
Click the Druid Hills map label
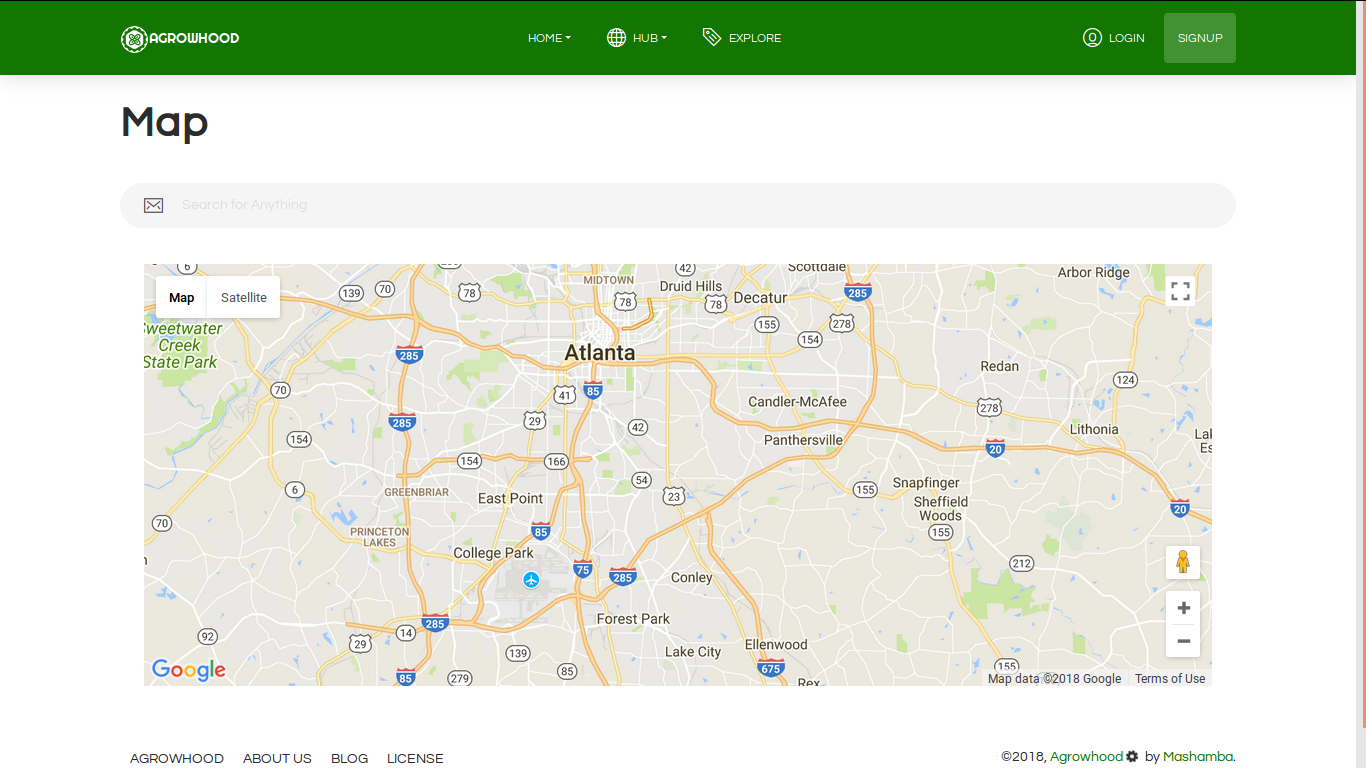[690, 286]
